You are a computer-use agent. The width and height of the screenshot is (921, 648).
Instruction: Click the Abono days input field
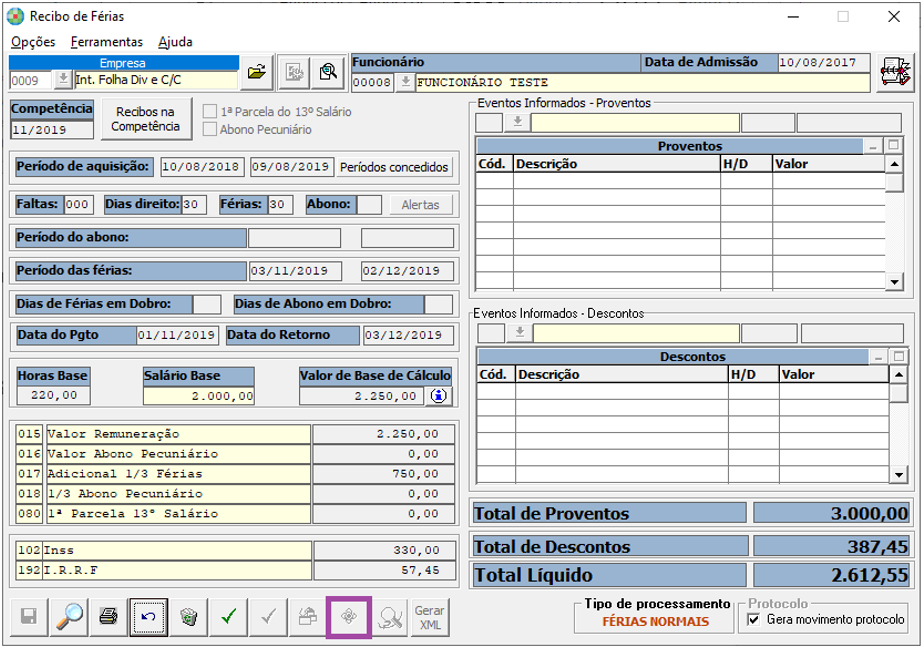pos(369,204)
